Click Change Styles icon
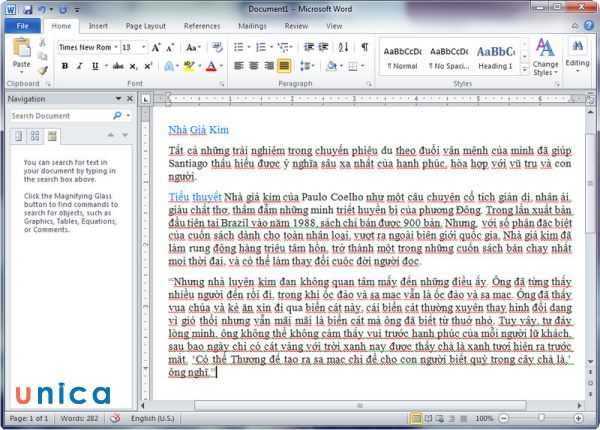 click(x=545, y=57)
